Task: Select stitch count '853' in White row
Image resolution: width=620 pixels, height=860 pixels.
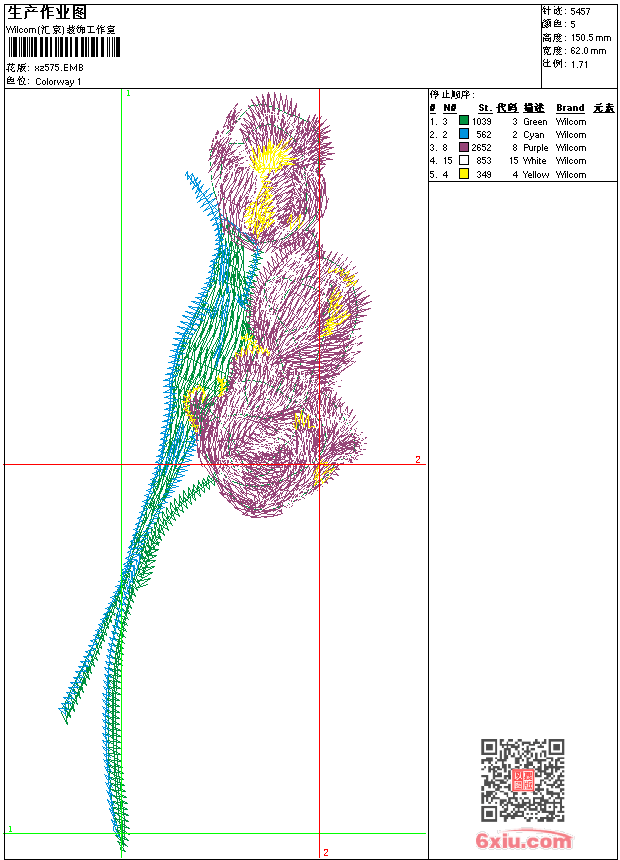Action: [x=484, y=161]
